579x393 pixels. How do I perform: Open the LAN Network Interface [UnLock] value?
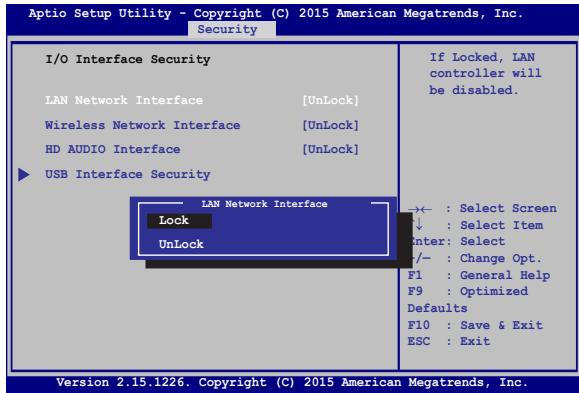tap(330, 100)
